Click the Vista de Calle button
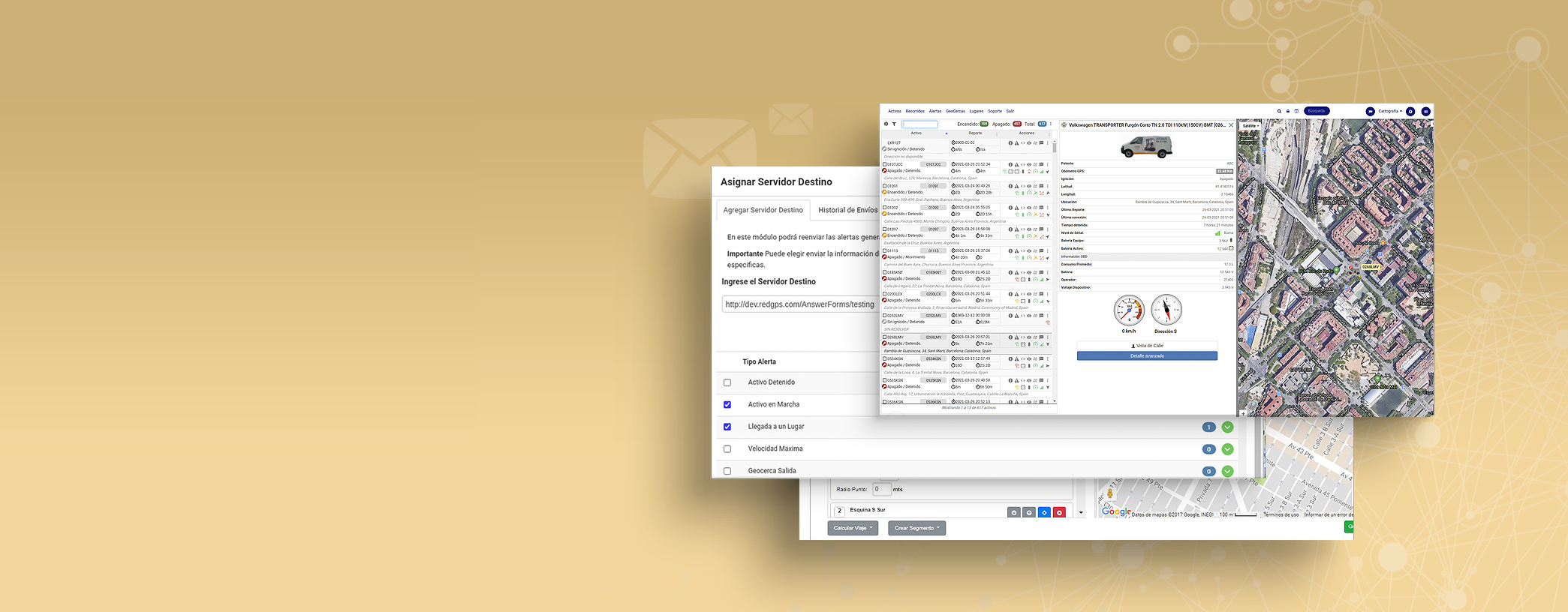 pos(1147,346)
